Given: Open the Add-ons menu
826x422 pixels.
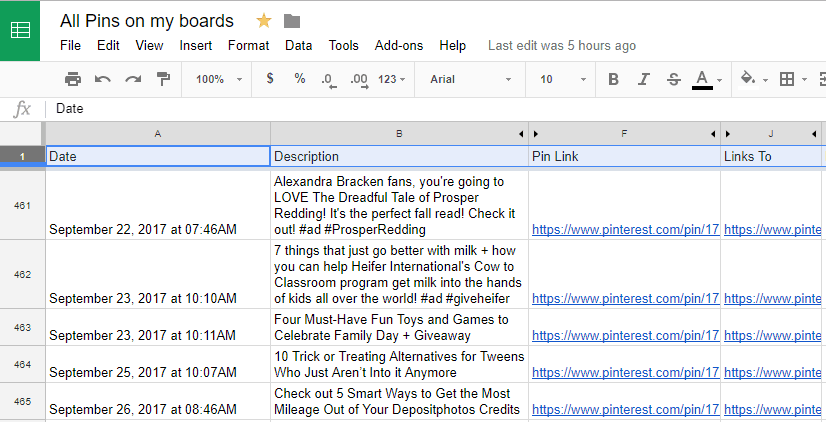Looking at the screenshot, I should 399,45.
